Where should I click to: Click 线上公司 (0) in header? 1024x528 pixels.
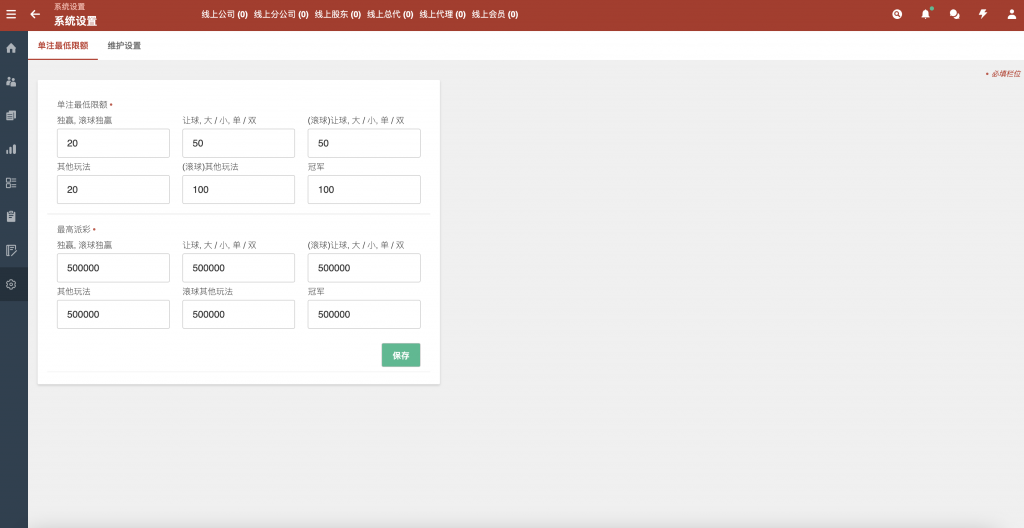[224, 15]
